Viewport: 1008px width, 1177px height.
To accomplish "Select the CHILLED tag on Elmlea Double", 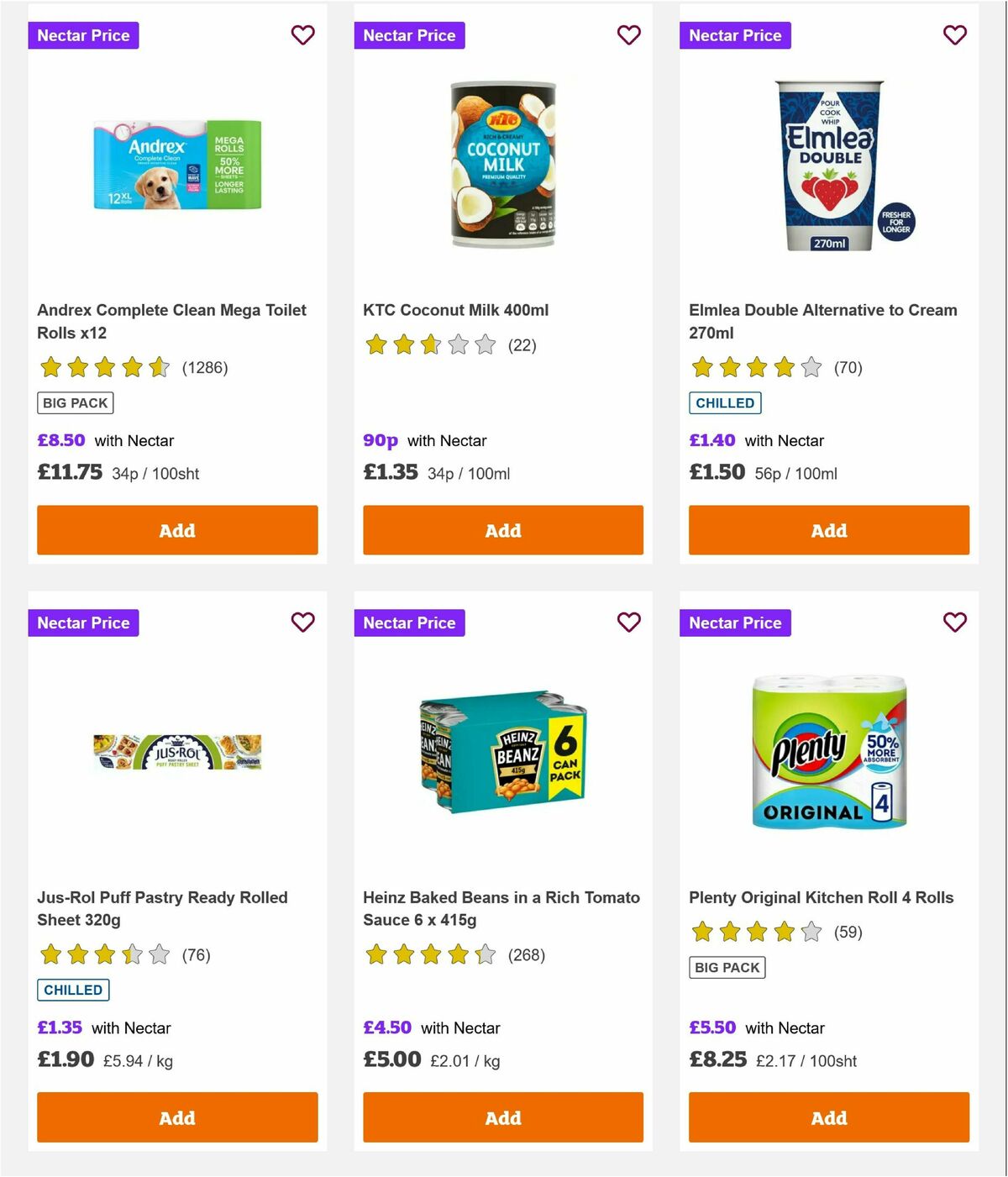I will [x=725, y=402].
